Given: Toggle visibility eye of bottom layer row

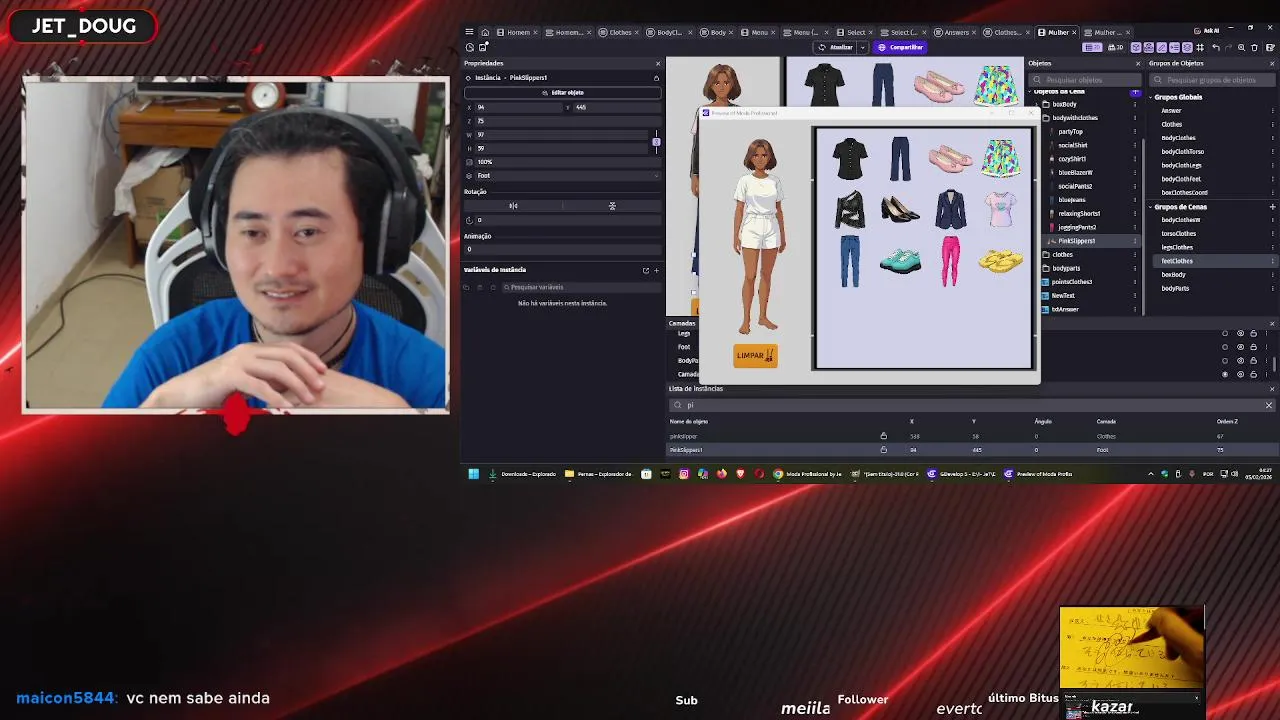Looking at the screenshot, I should tap(1241, 374).
